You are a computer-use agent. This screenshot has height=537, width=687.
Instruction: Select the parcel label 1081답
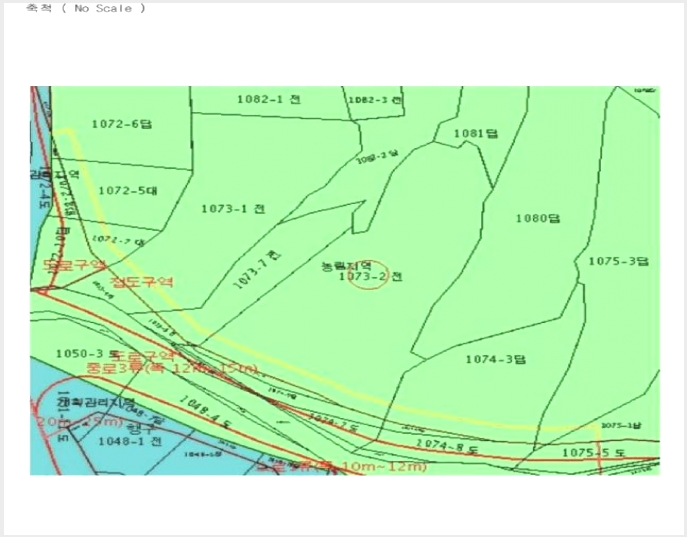476,133
